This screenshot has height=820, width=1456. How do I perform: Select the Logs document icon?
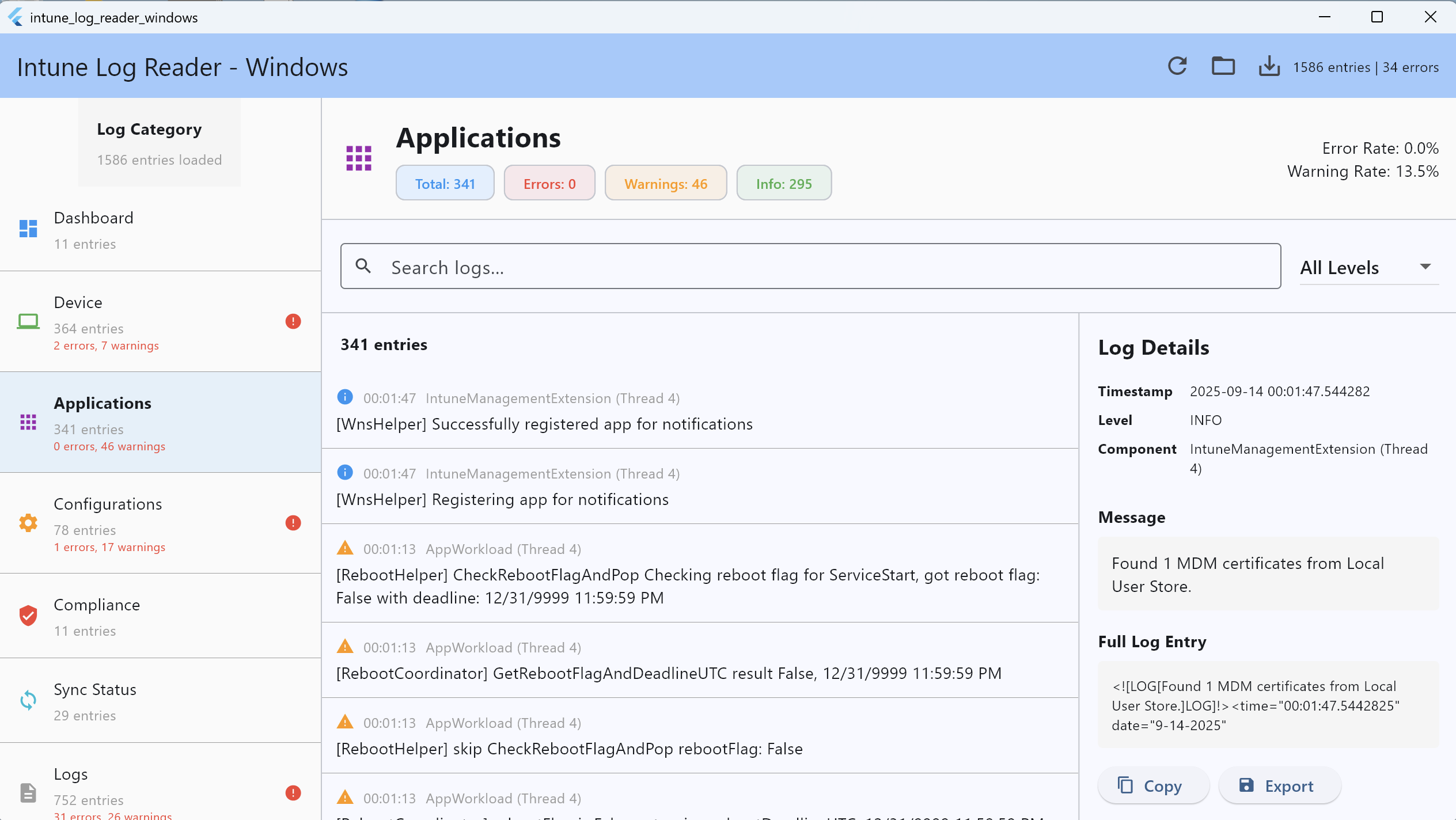(28, 792)
